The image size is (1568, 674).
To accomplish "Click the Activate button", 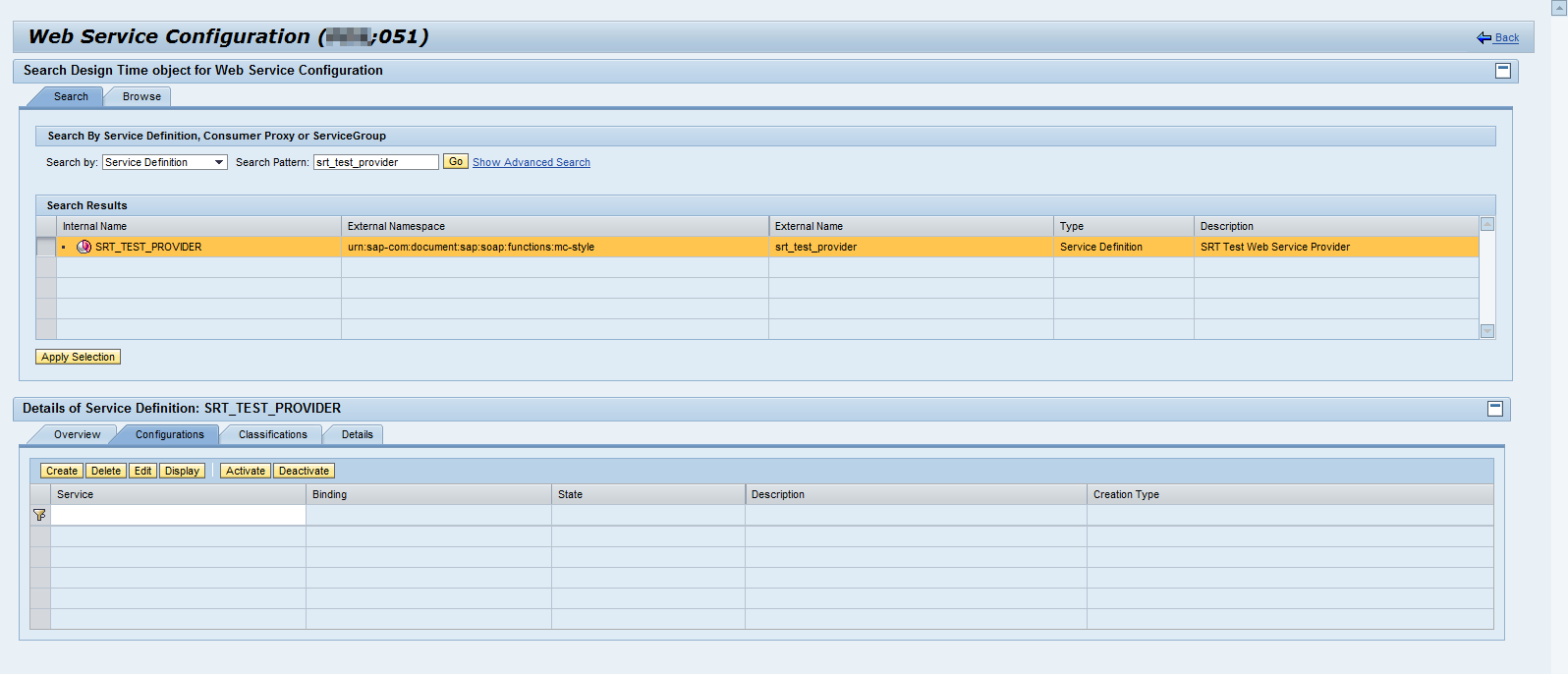I will click(x=246, y=471).
